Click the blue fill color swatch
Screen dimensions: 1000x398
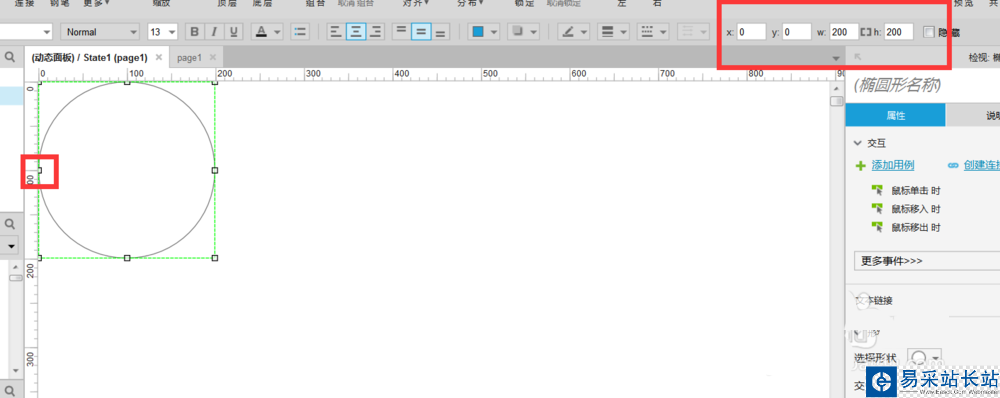coord(478,31)
